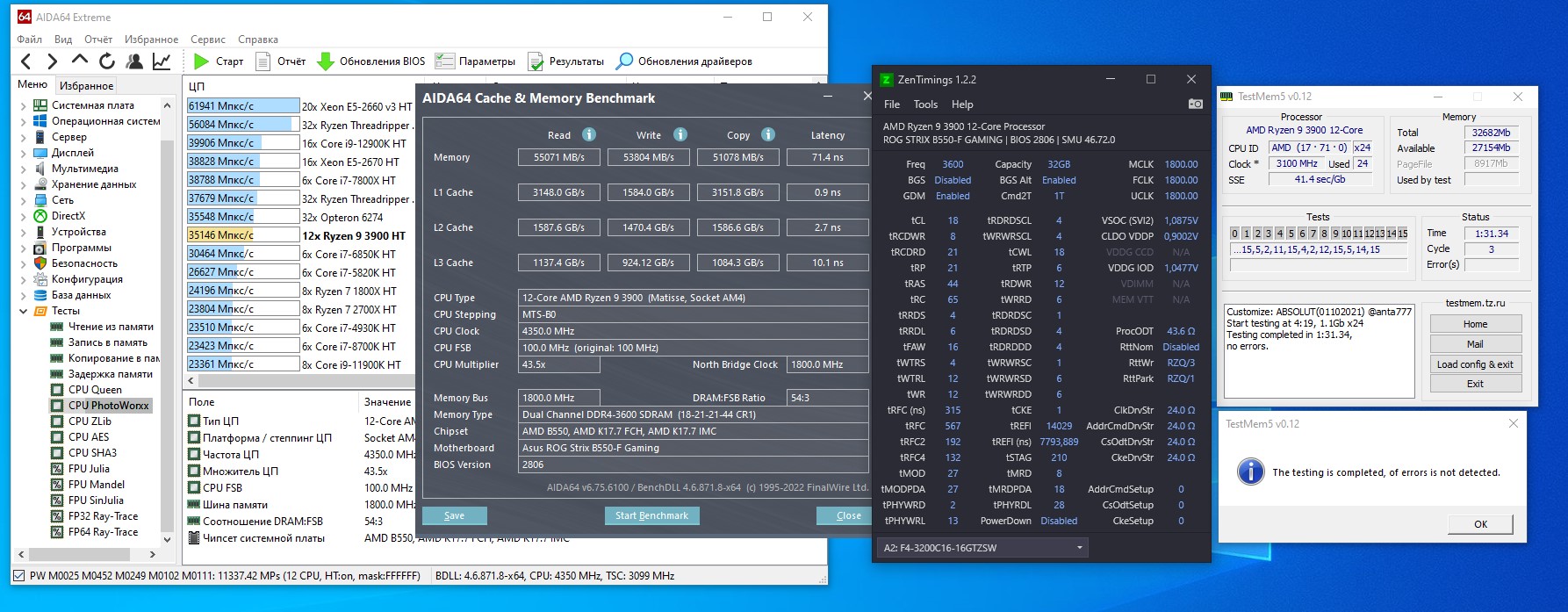Click the Read info icon in benchmark
This screenshot has height=612, width=1568.
(589, 134)
